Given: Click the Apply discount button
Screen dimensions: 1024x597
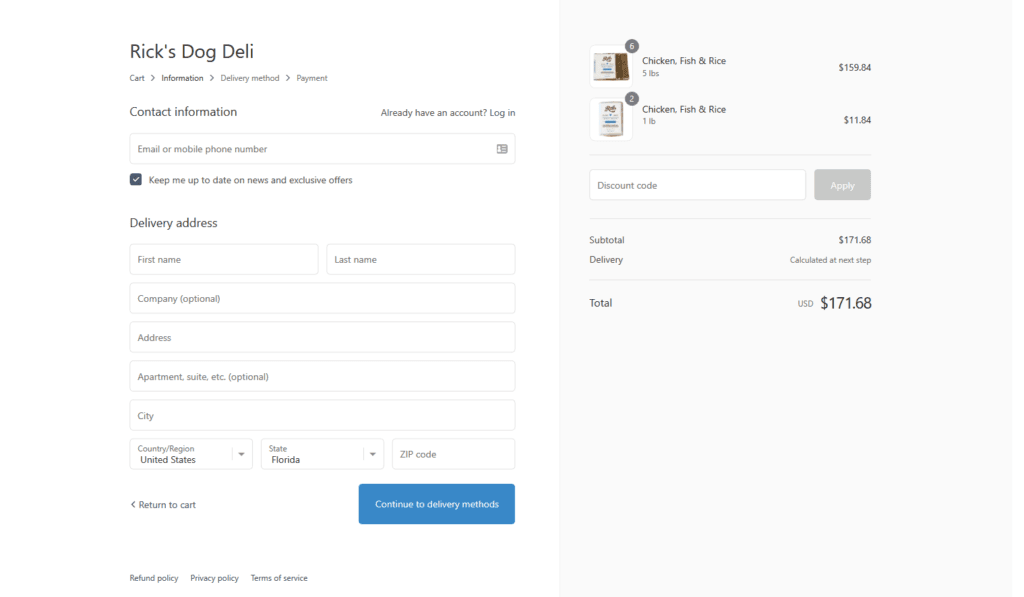Looking at the screenshot, I should coord(842,185).
